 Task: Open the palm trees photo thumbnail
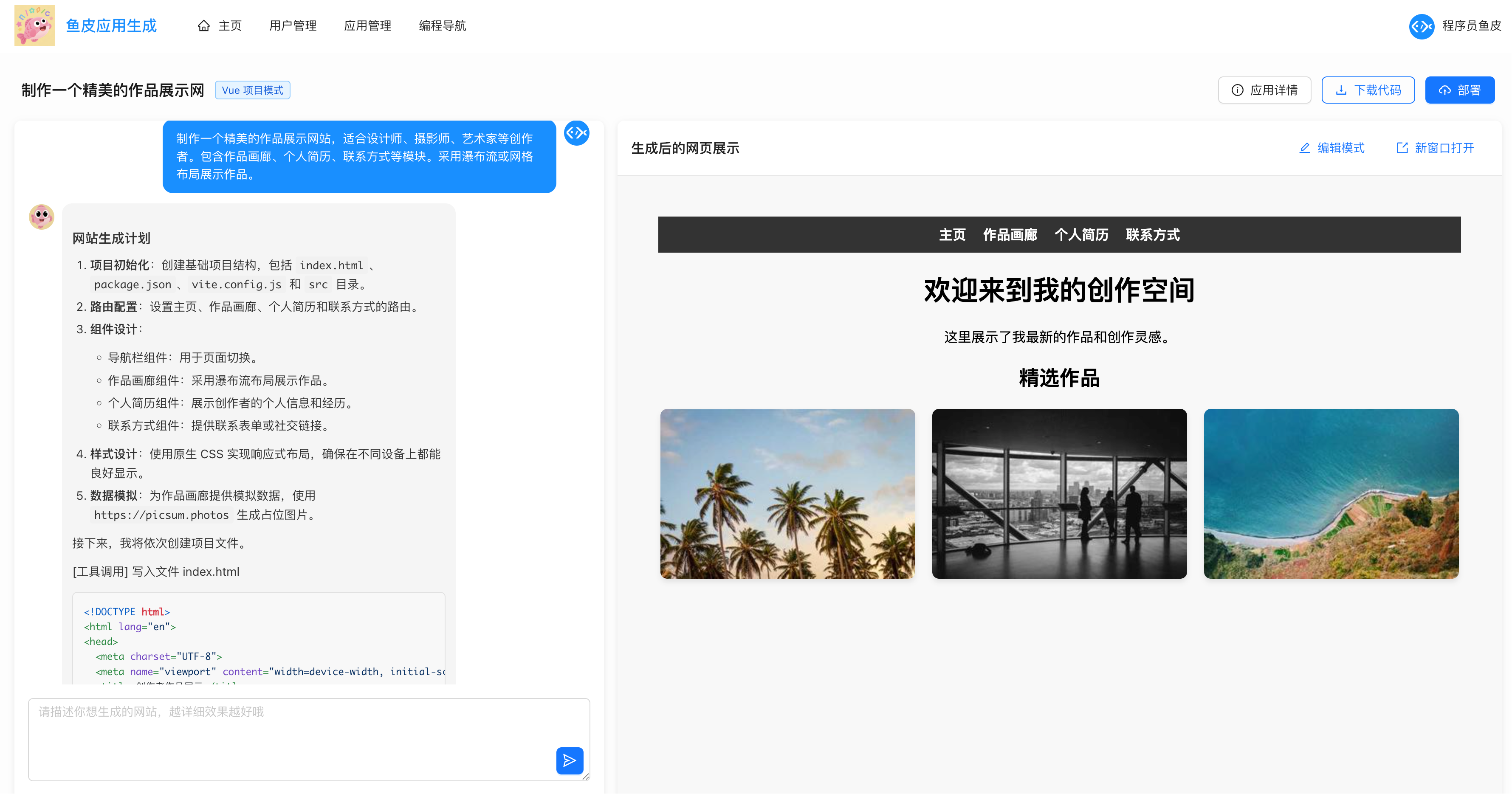point(787,493)
